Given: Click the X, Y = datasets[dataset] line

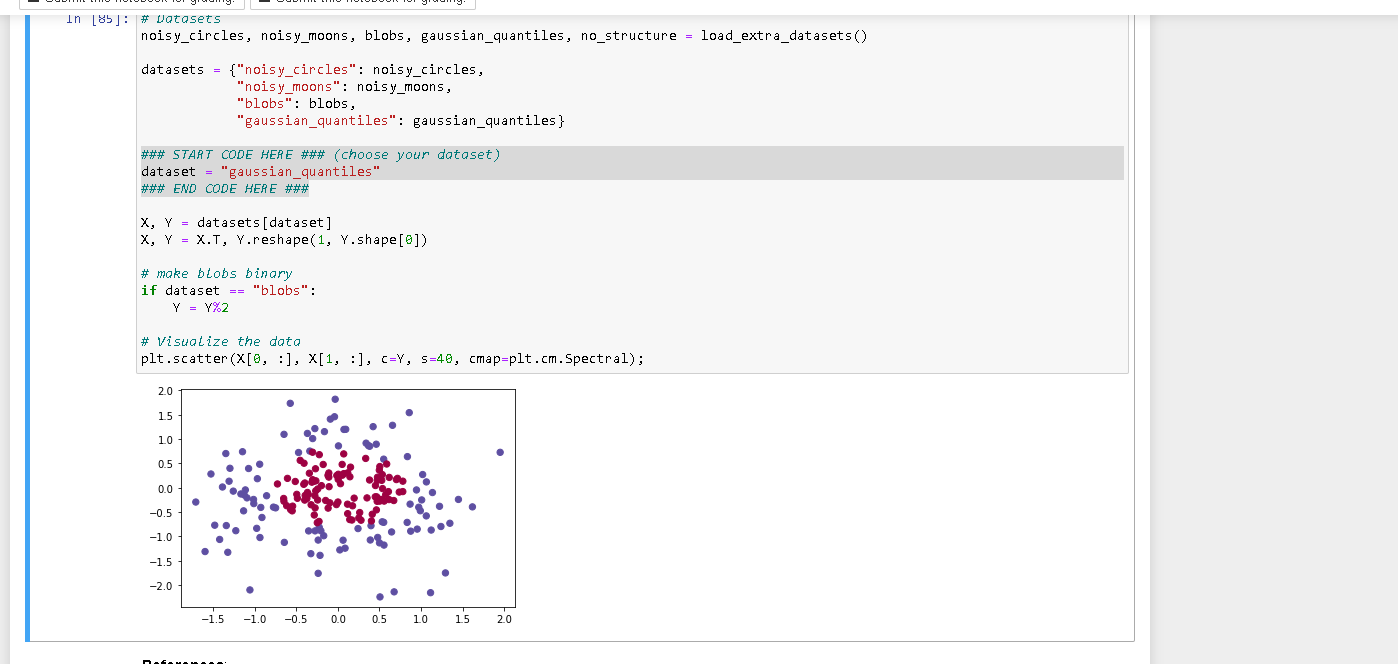Looking at the screenshot, I should point(236,223).
